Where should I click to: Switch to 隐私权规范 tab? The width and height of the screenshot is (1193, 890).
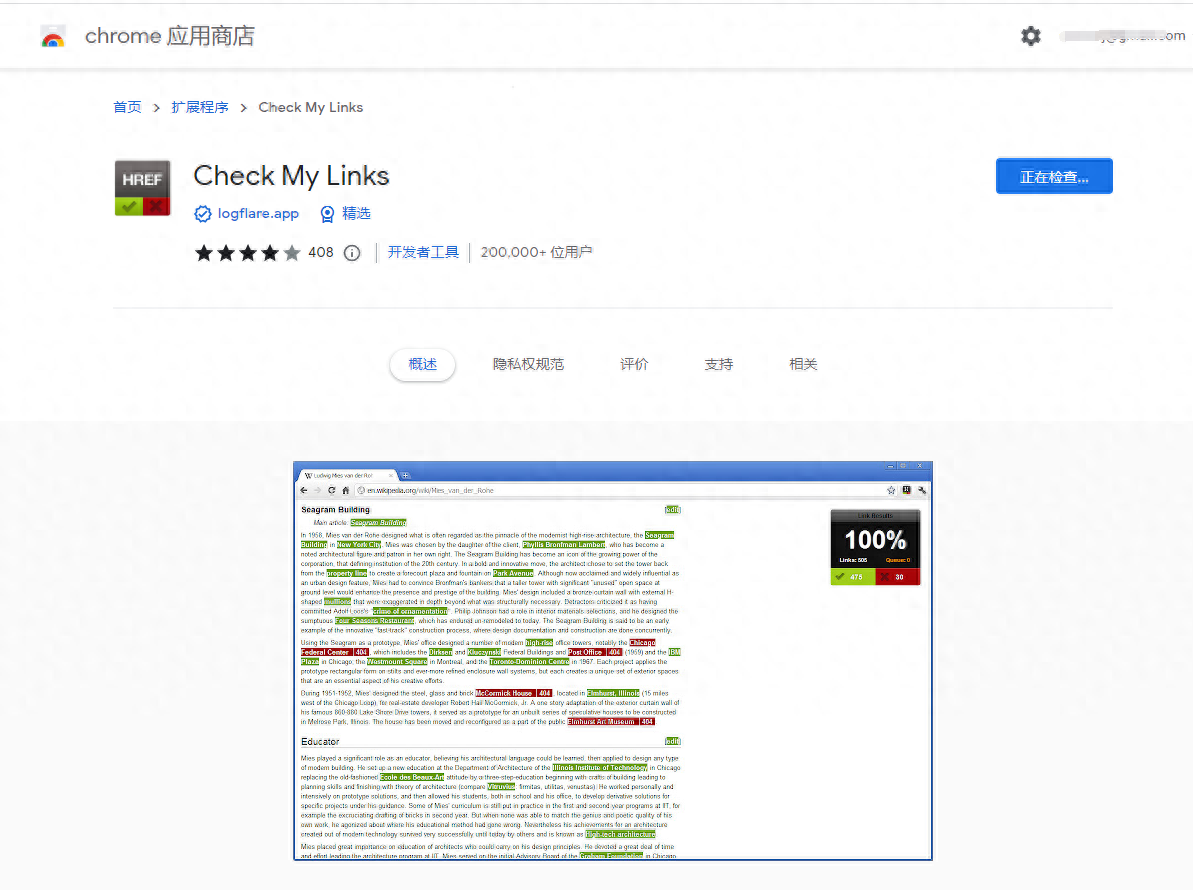(528, 364)
